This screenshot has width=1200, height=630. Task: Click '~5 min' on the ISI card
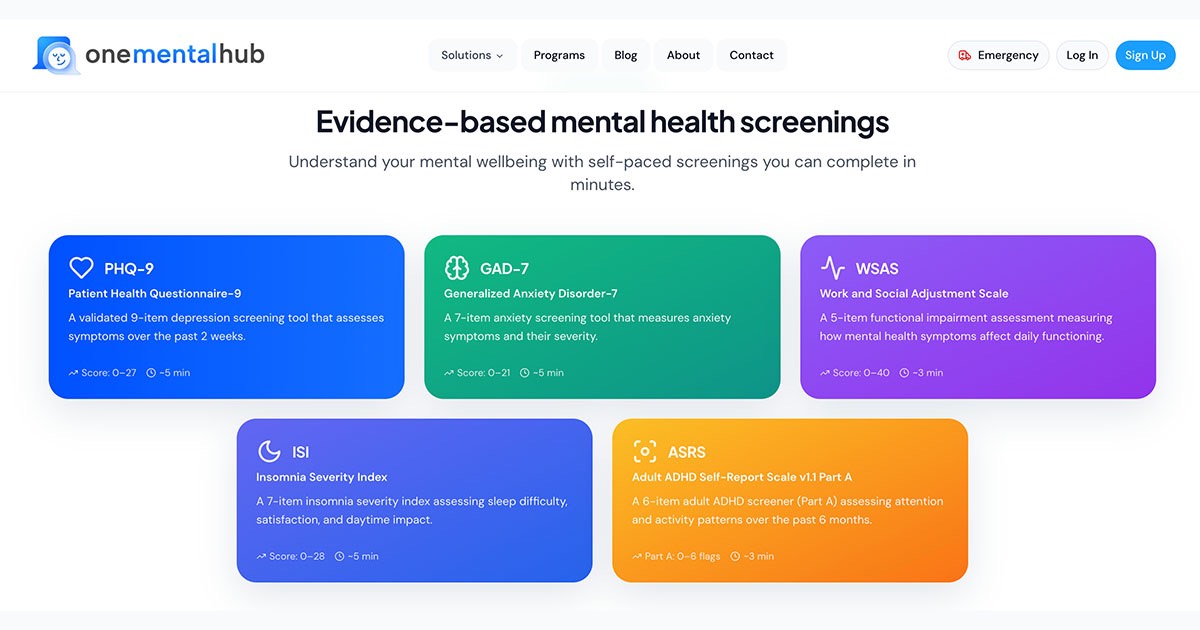(363, 556)
